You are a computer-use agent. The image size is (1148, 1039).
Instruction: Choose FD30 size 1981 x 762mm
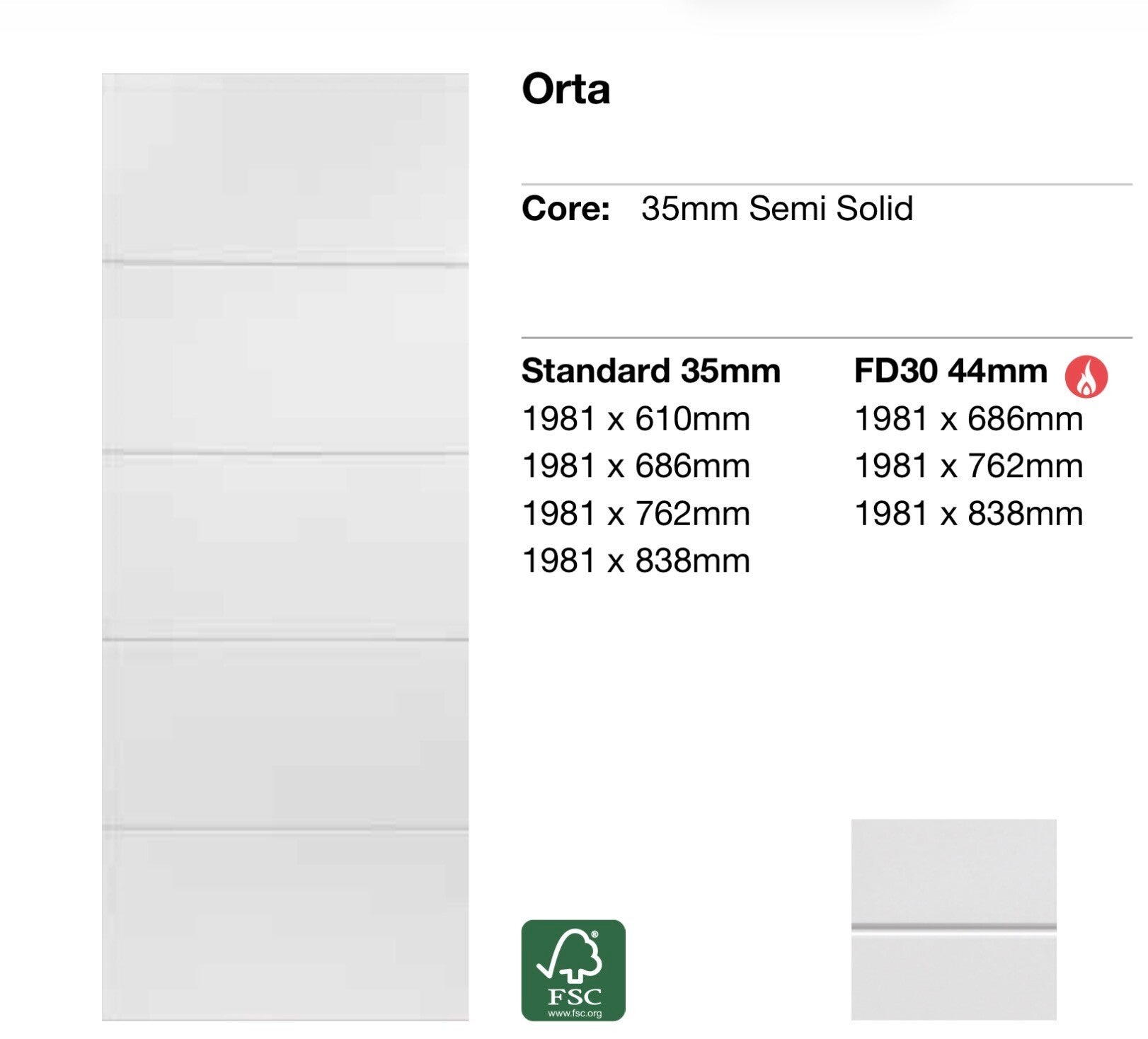969,466
